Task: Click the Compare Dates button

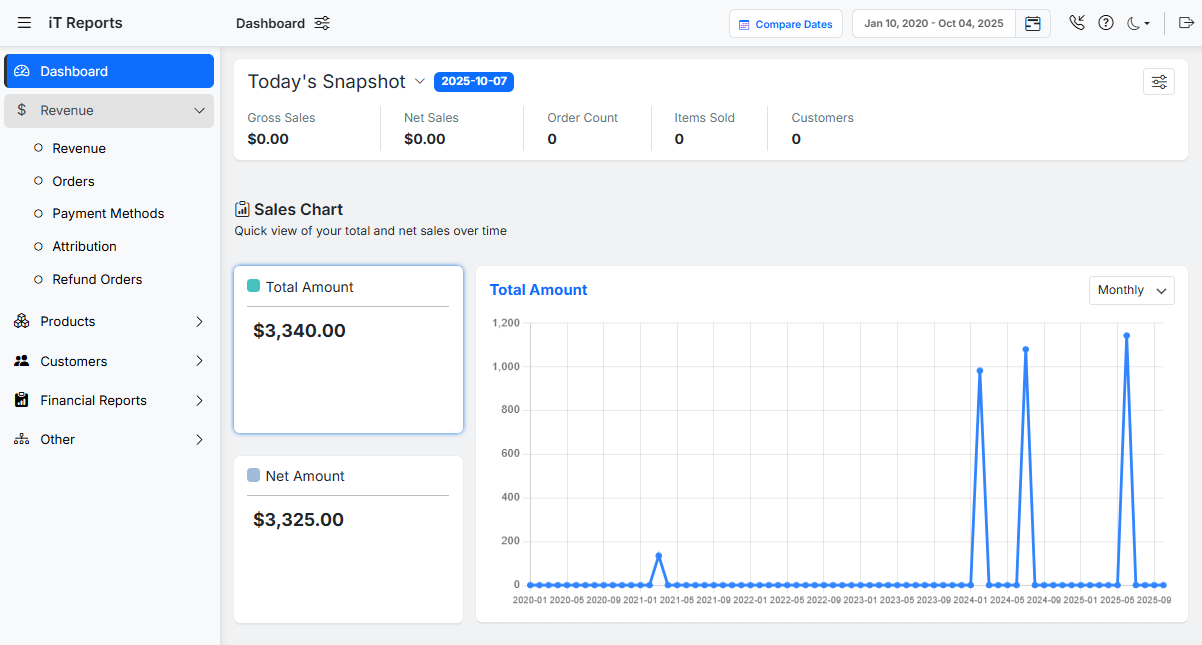Action: pyautogui.click(x=786, y=24)
